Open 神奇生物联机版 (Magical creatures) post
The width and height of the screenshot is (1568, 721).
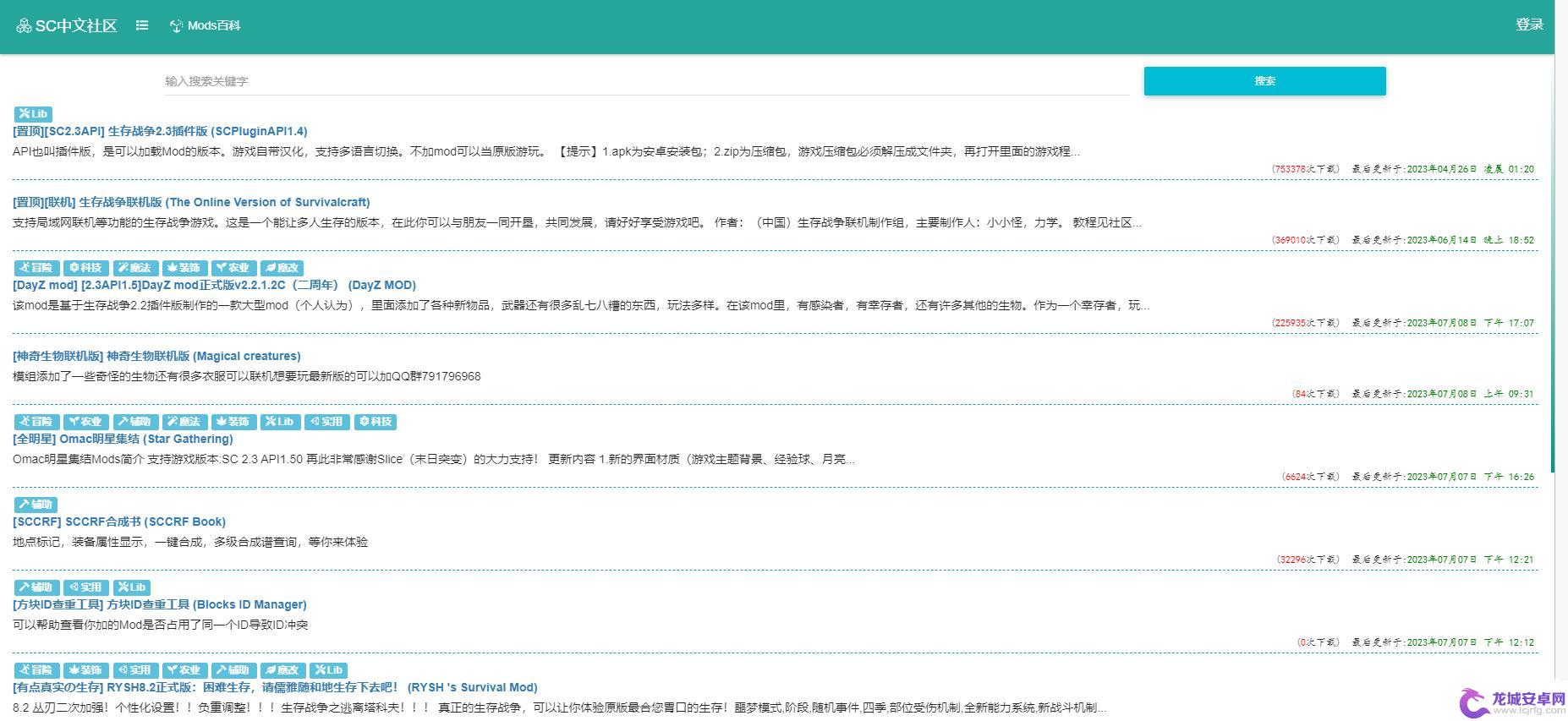pyautogui.click(x=156, y=356)
